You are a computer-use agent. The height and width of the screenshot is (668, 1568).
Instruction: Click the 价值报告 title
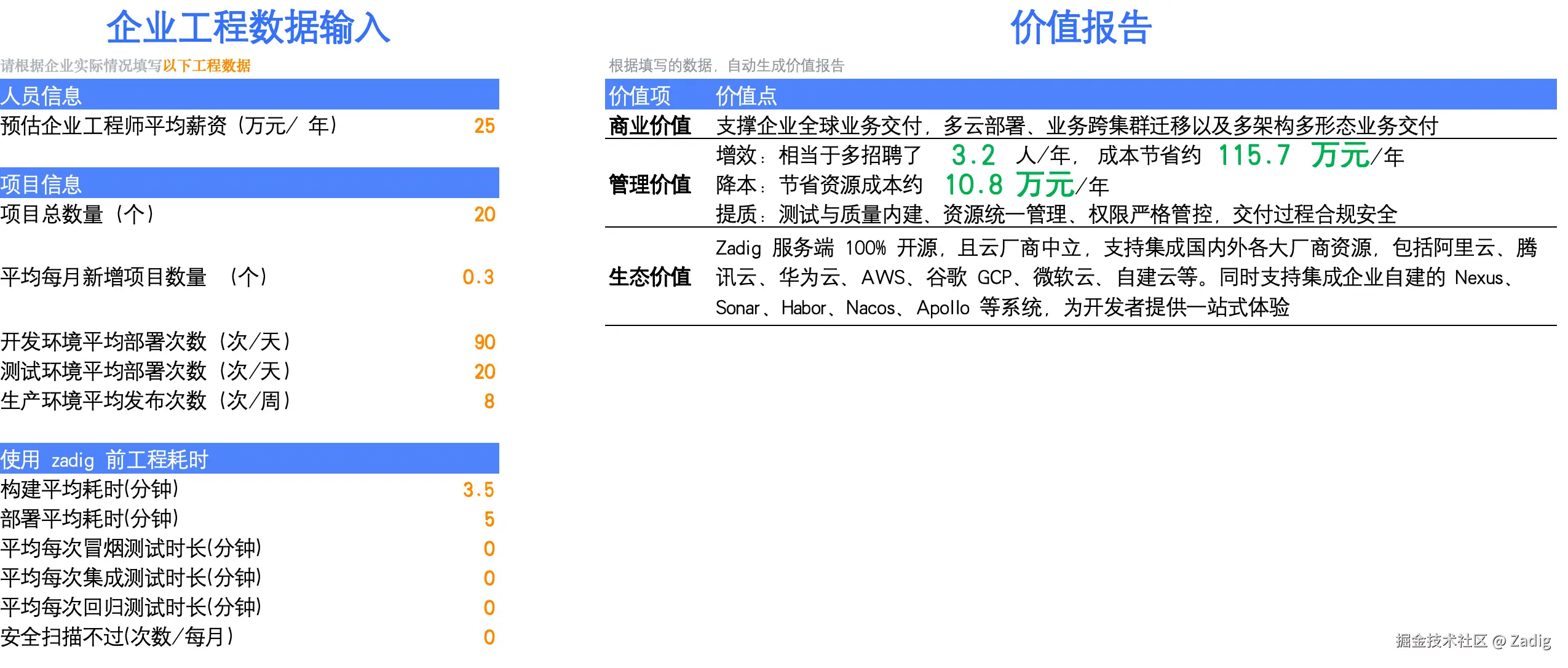click(1080, 28)
